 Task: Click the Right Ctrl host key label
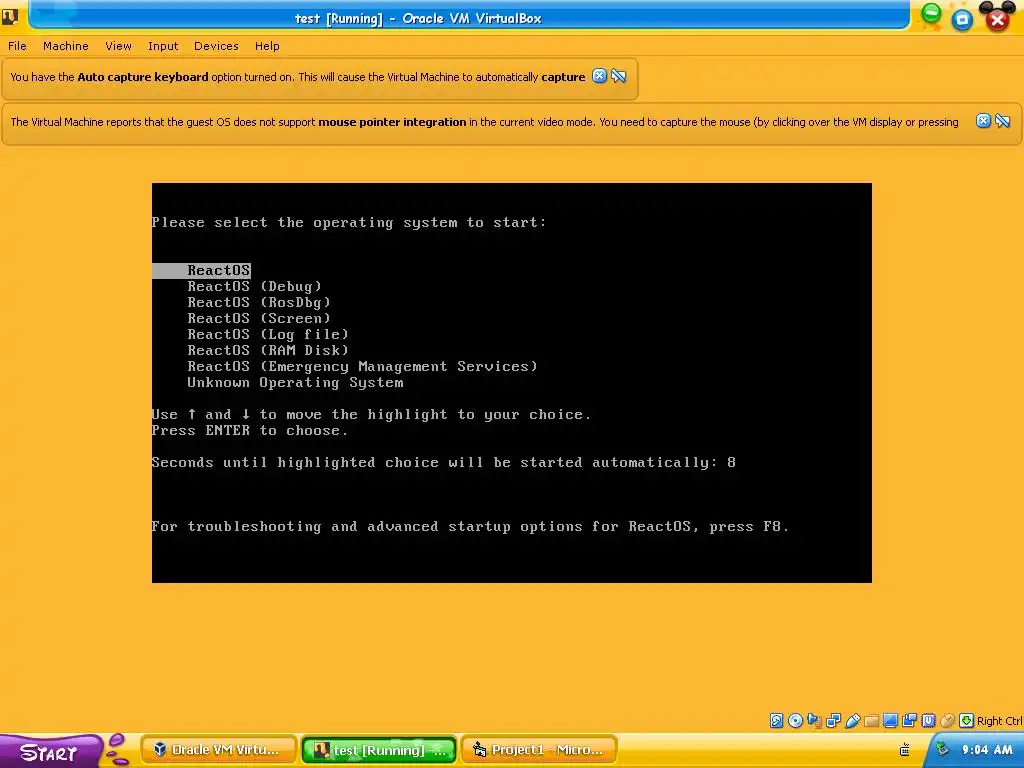tap(999, 721)
